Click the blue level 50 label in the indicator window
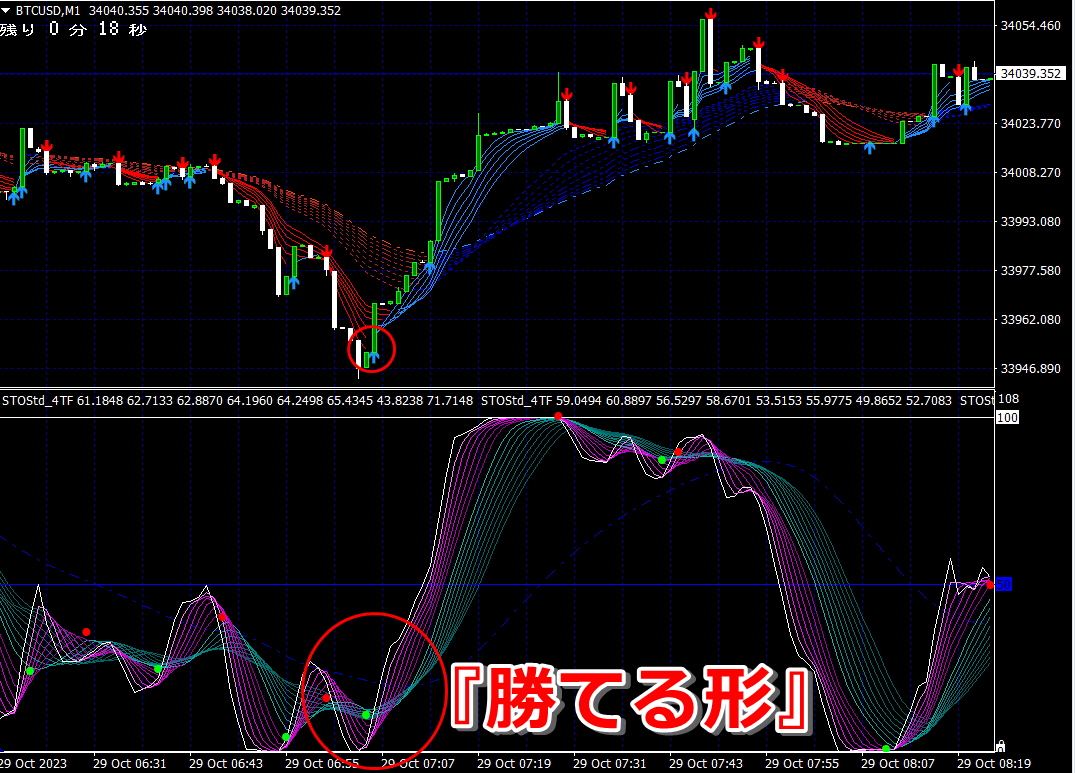This screenshot has height=773, width=1075. click(x=1004, y=585)
